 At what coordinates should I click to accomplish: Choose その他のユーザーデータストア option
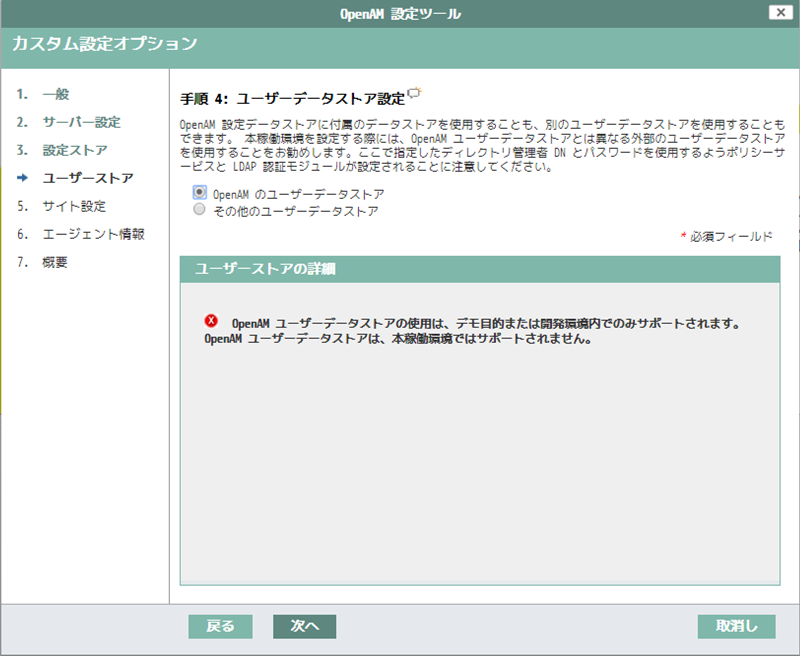click(200, 211)
